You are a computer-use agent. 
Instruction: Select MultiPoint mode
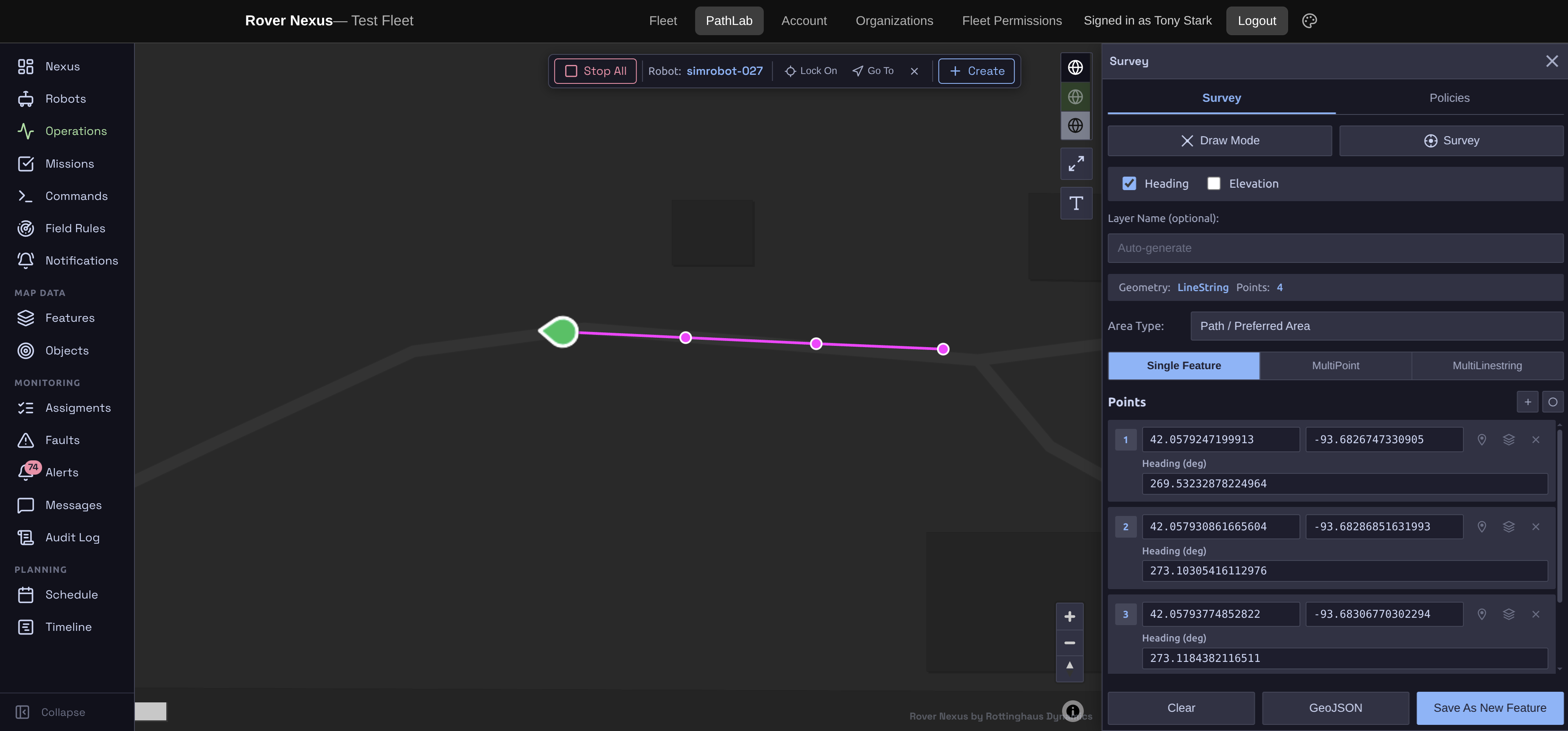(x=1335, y=366)
